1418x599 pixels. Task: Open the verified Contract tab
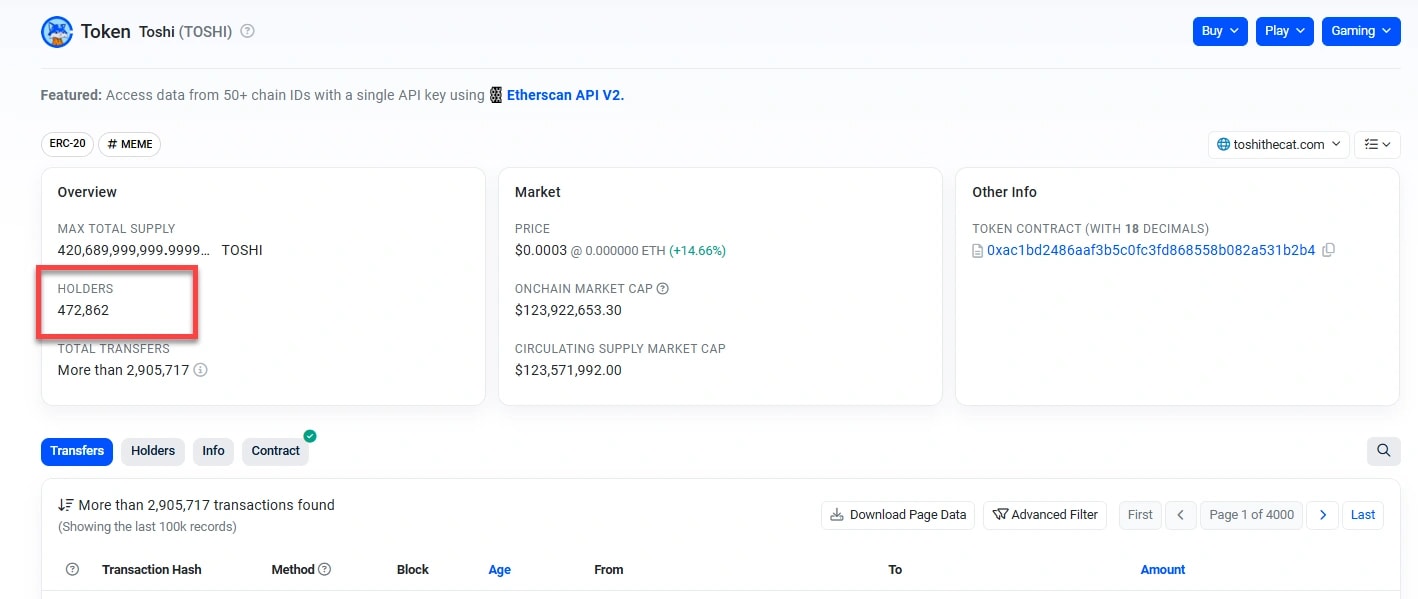tap(275, 451)
